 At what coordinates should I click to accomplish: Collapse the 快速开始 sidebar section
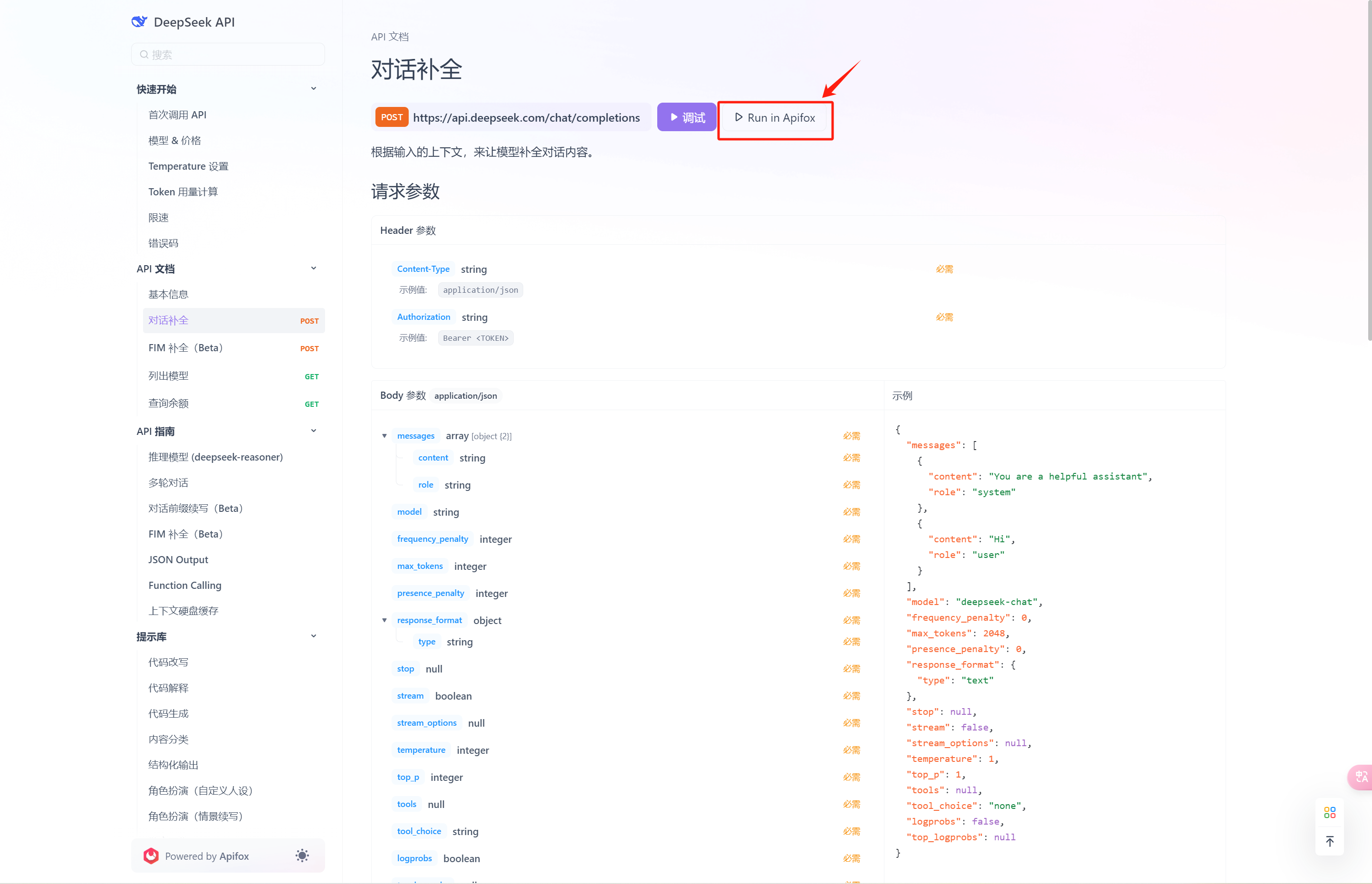(313, 88)
